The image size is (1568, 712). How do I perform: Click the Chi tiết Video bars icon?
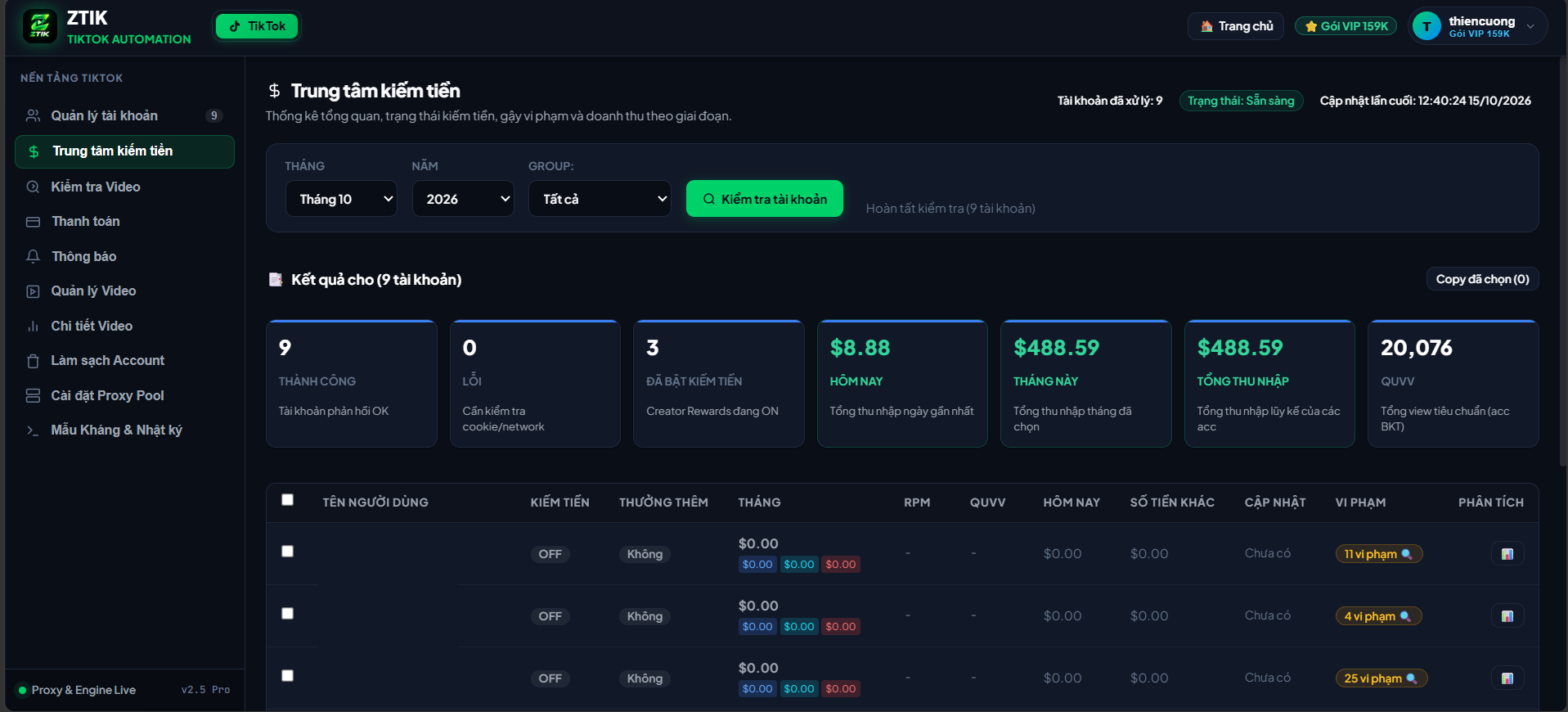coord(33,326)
